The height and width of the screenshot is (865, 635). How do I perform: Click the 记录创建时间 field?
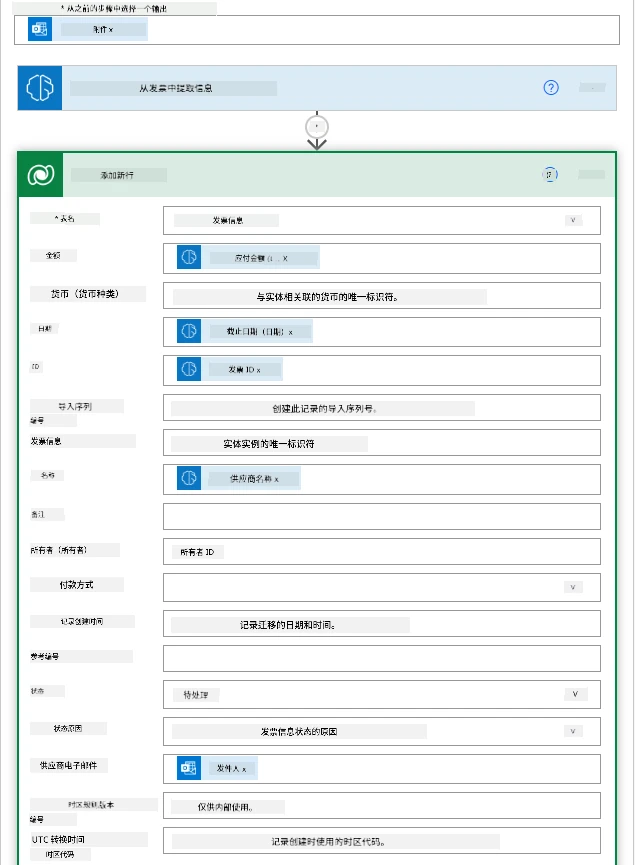tap(382, 624)
